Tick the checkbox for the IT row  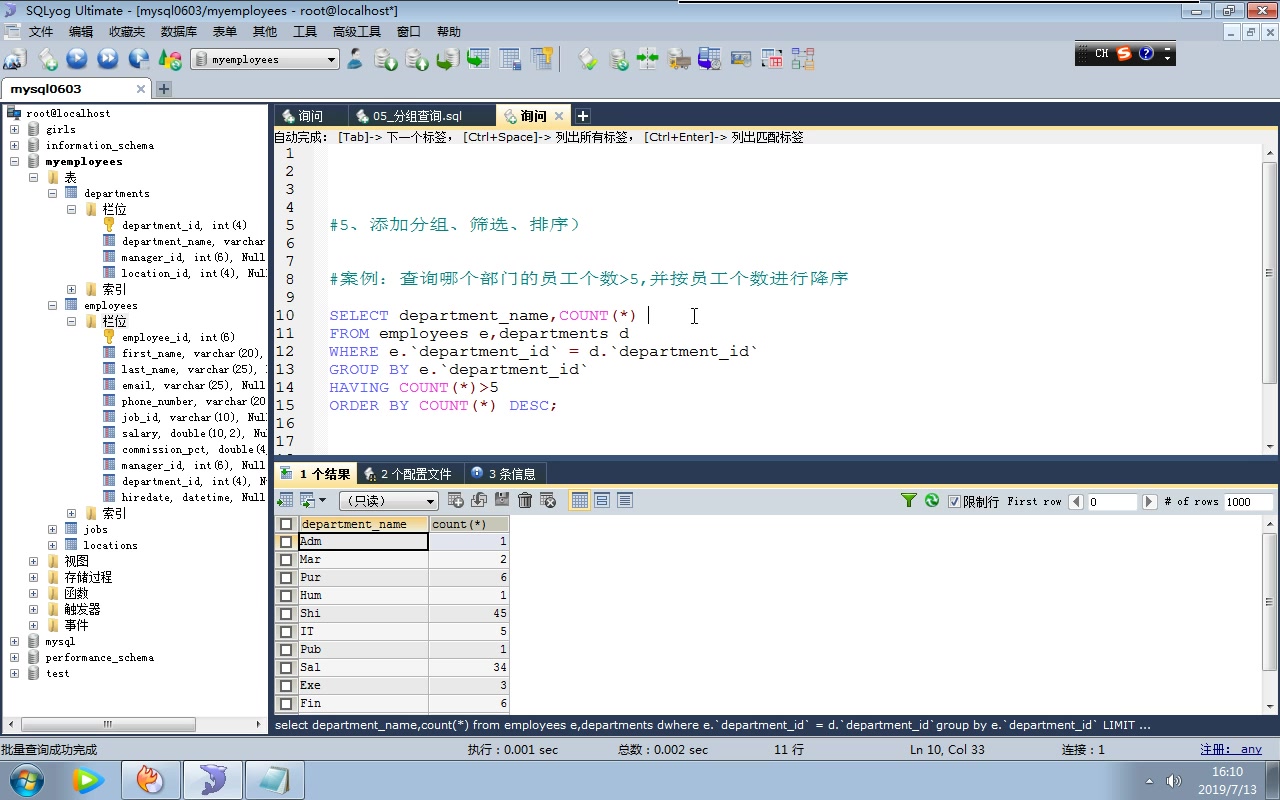[x=286, y=631]
